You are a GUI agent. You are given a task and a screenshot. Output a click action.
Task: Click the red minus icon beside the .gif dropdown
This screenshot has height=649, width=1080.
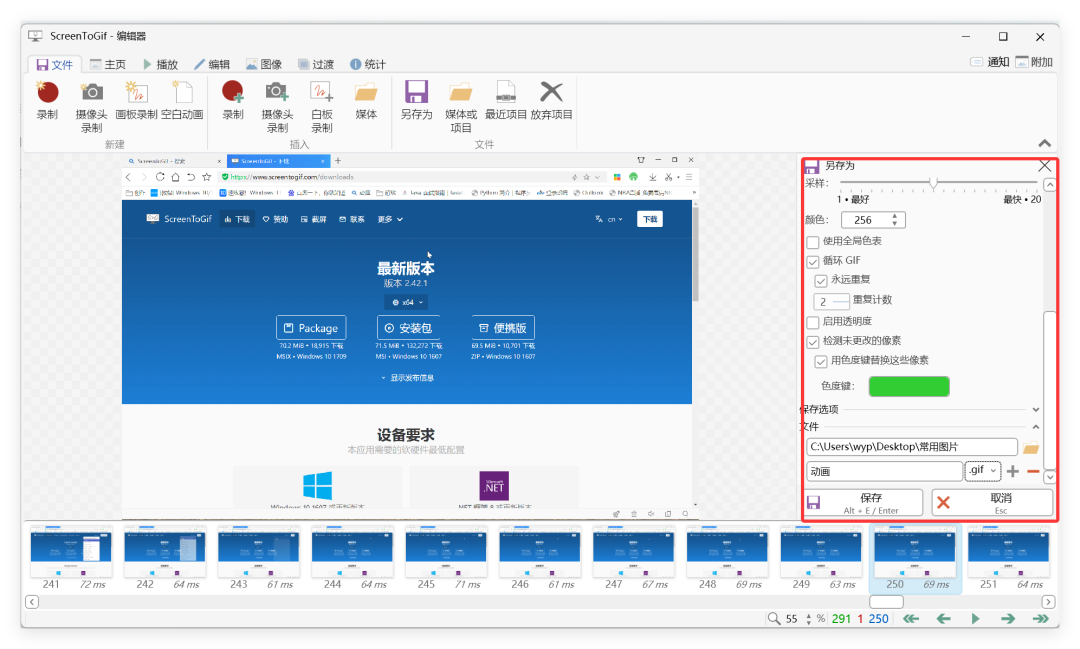(x=1032, y=471)
